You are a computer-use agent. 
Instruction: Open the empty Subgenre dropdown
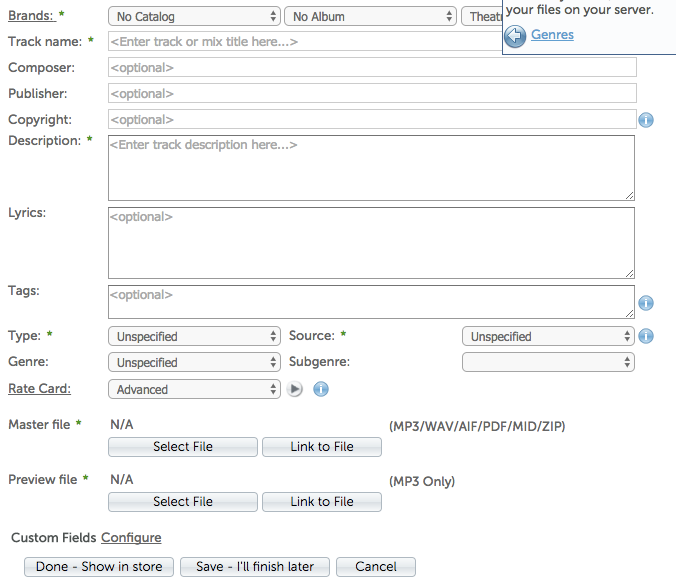tap(548, 362)
